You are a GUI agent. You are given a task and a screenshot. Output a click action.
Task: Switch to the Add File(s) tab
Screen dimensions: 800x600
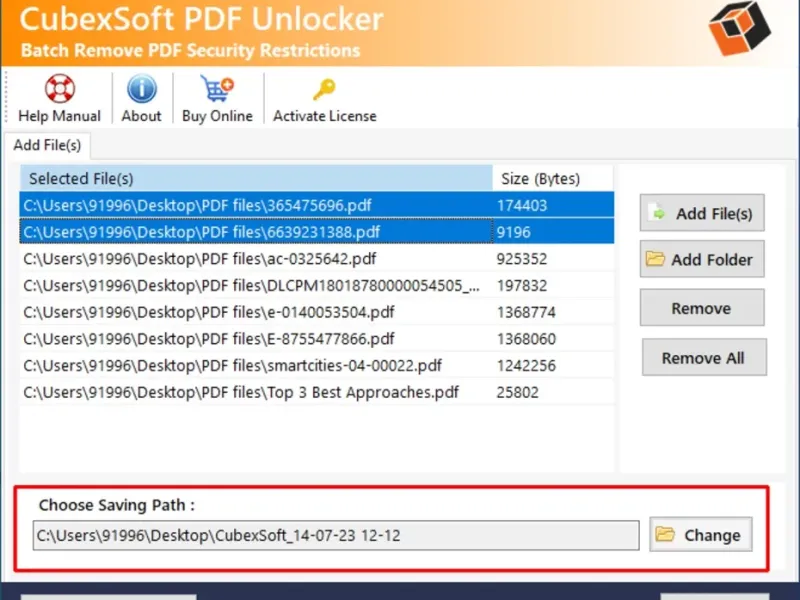47,145
